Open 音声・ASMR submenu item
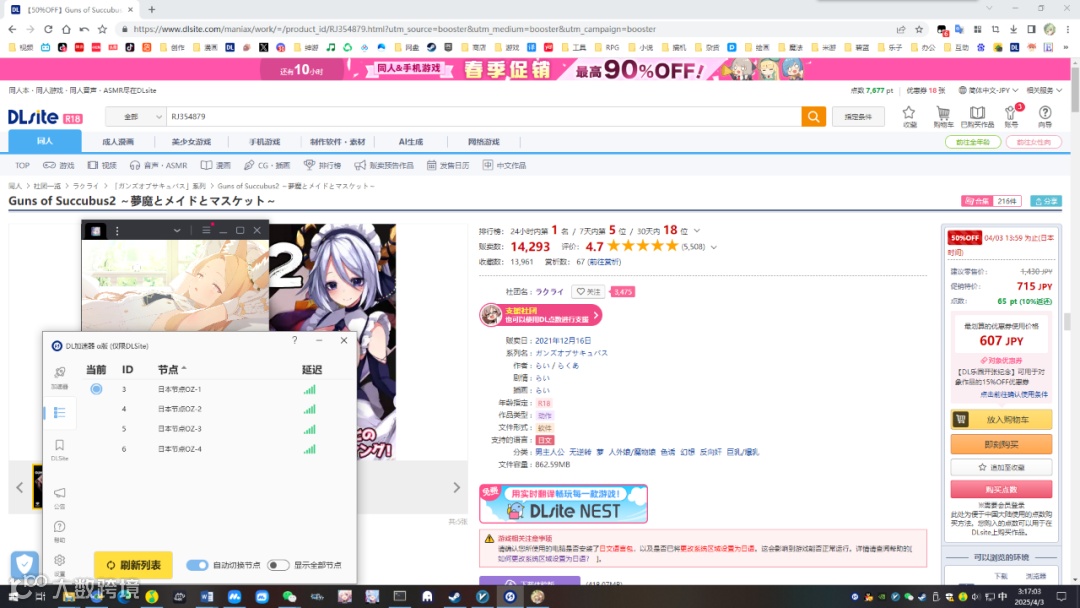Viewport: 1080px width, 608px height. click(158, 165)
